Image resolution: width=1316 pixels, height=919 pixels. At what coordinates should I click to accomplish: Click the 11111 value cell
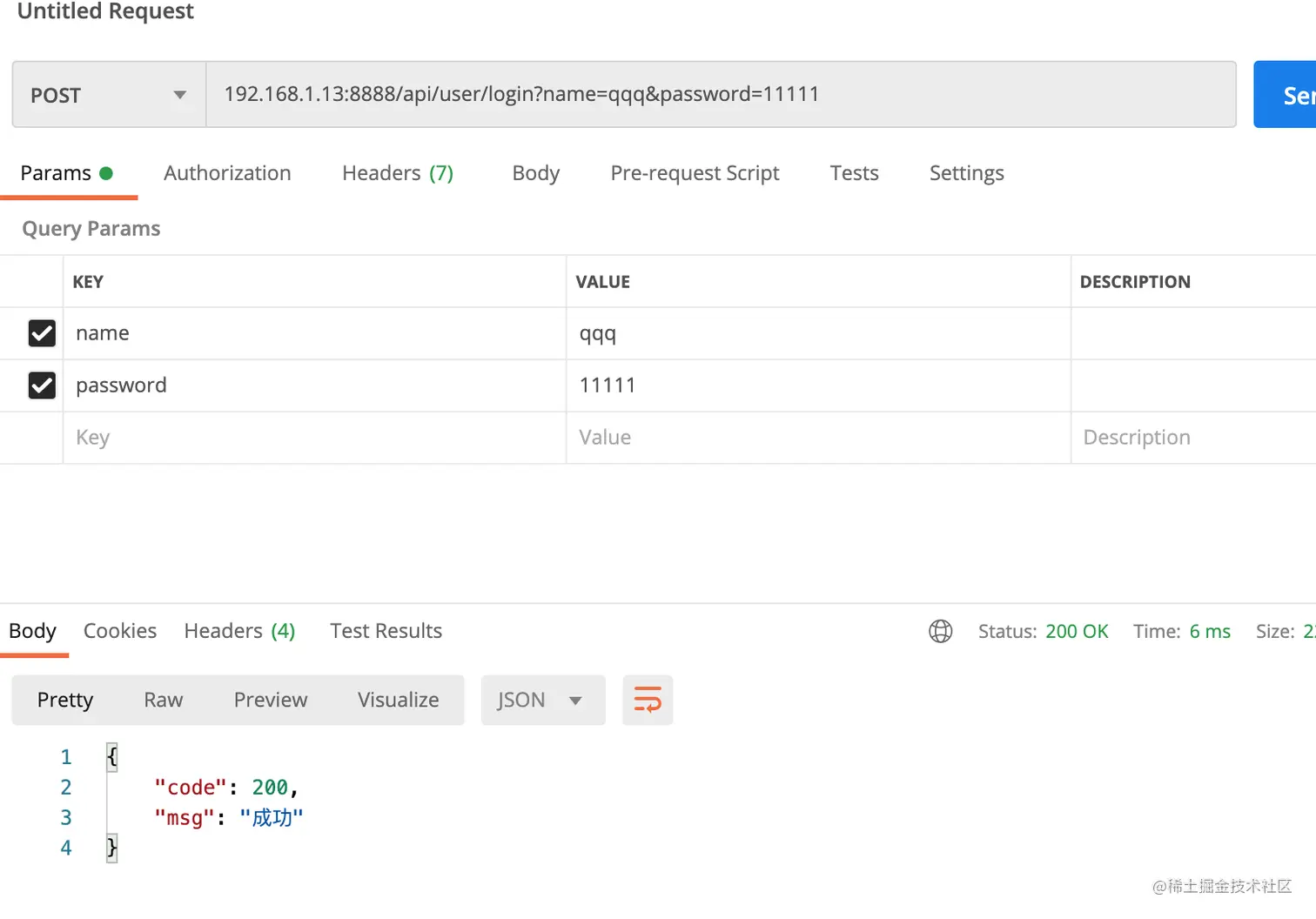coord(818,386)
